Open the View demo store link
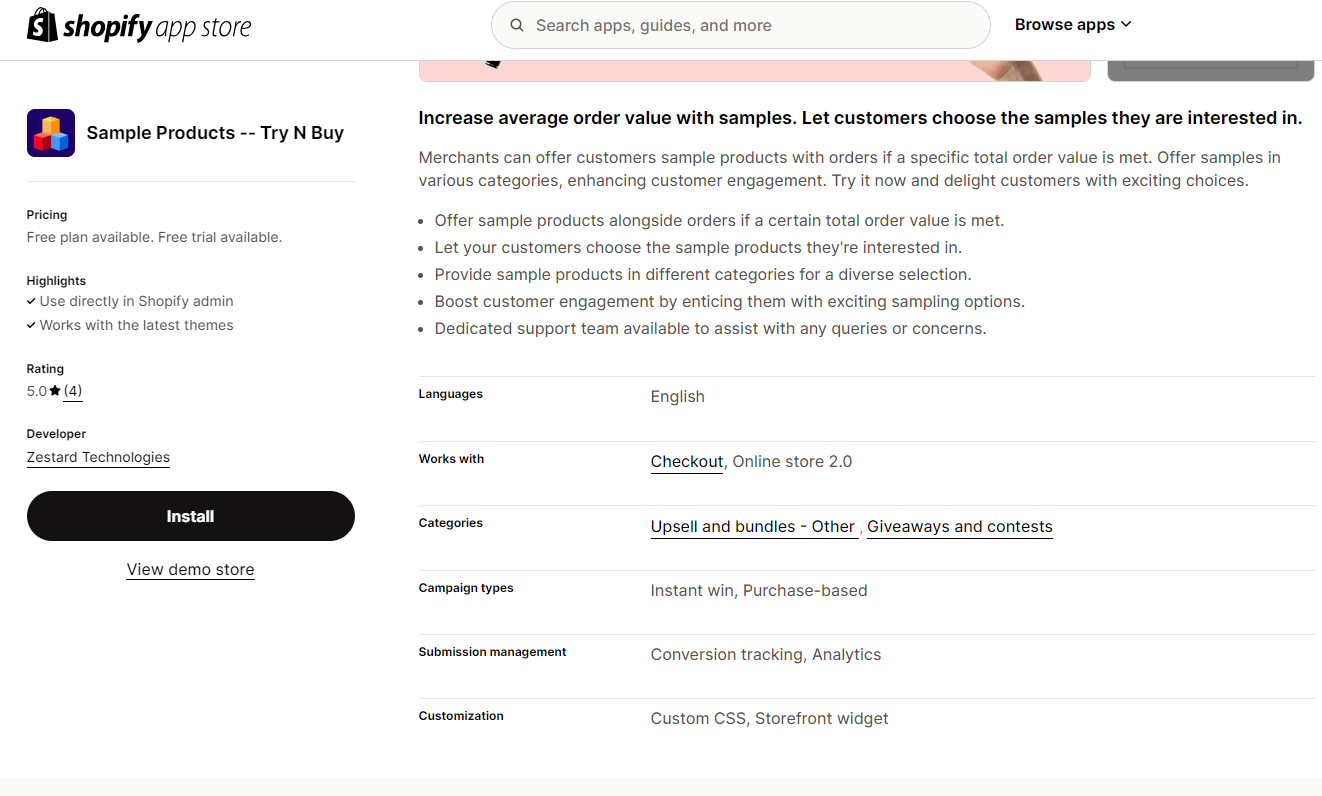This screenshot has height=796, width=1322. [x=191, y=570]
